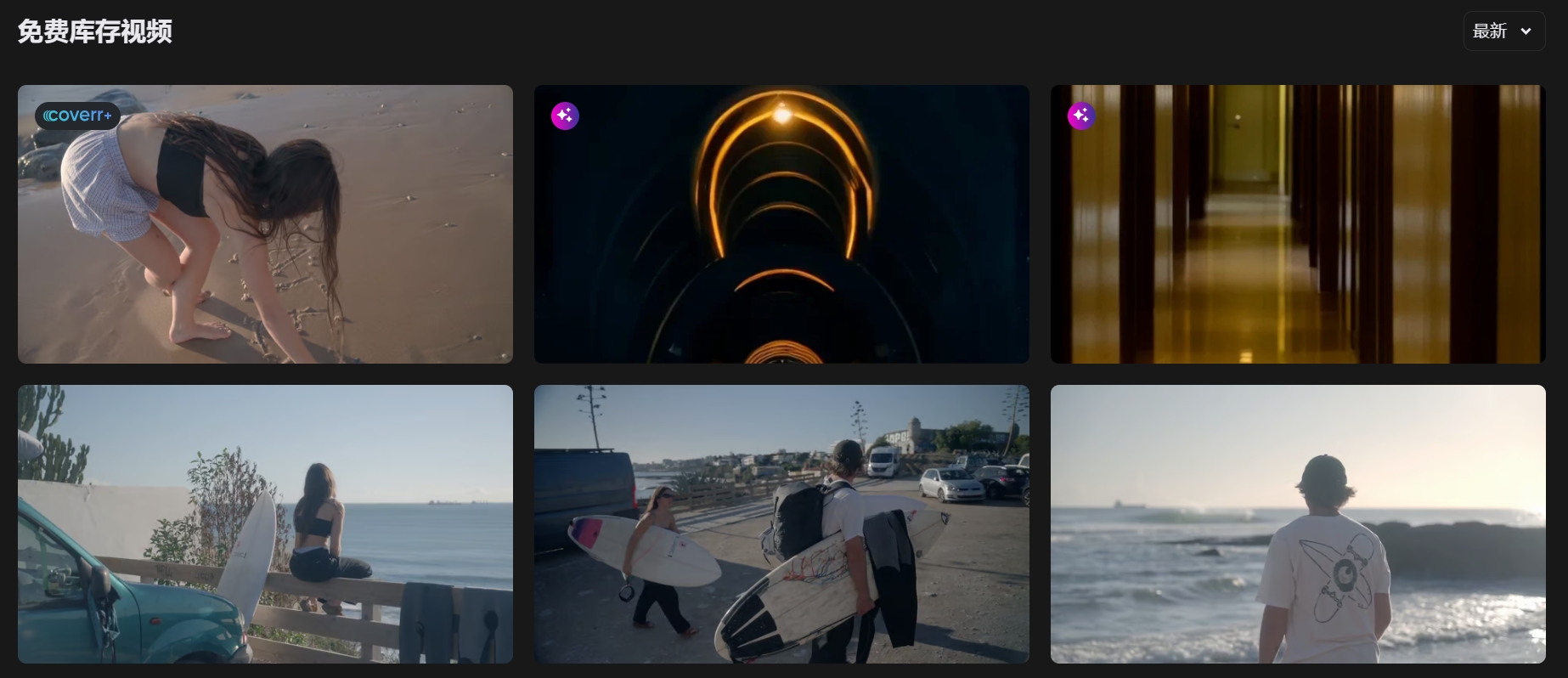Click the silver hatchback in the parking lot
Screen dimensions: 1568x678
950,484
